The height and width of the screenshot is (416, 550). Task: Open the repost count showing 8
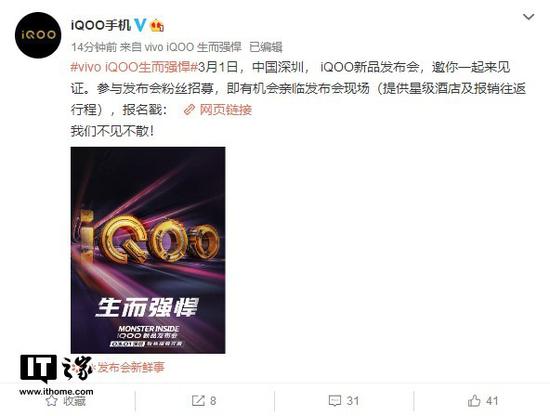coord(213,401)
